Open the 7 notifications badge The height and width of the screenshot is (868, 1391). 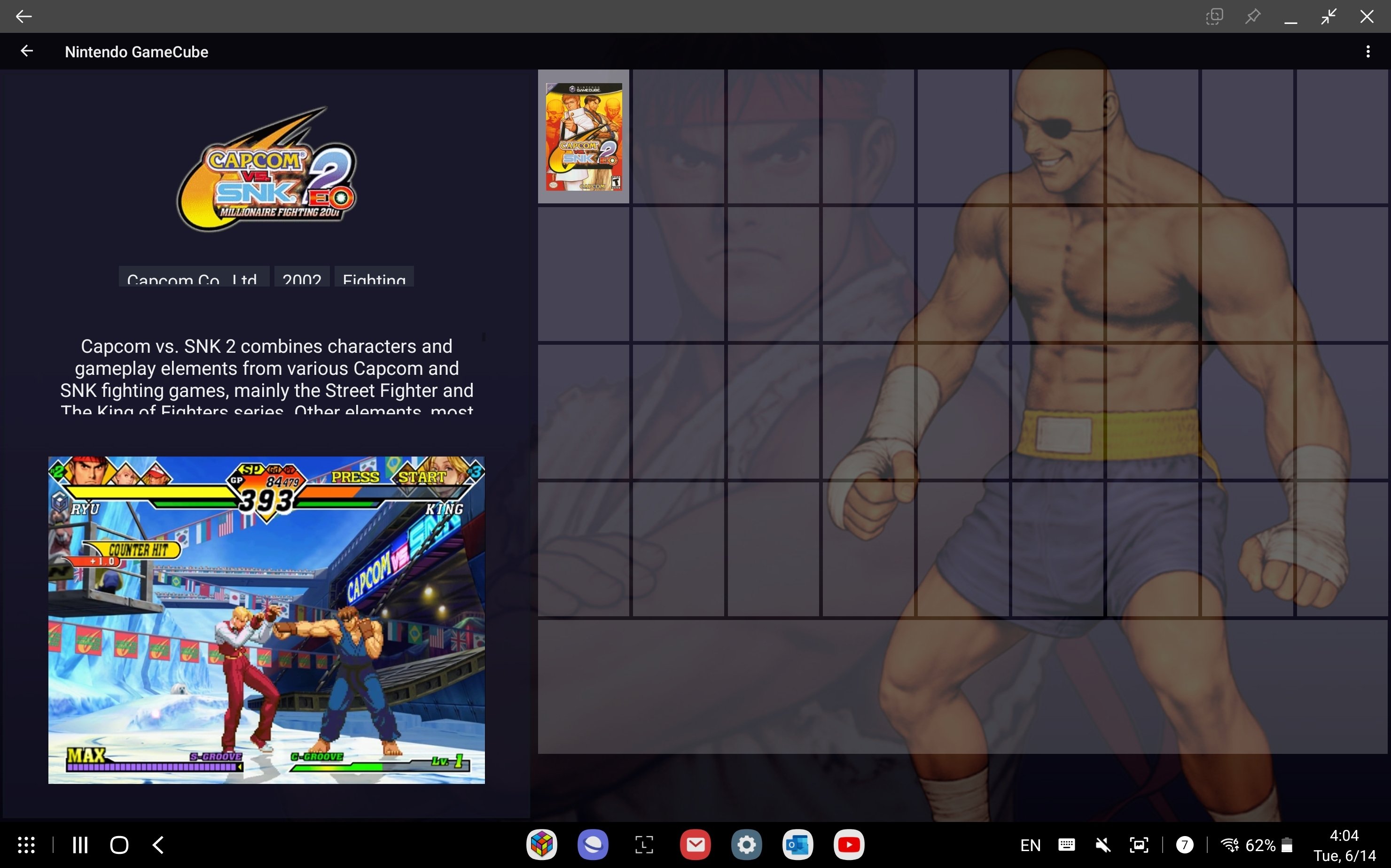click(1184, 845)
